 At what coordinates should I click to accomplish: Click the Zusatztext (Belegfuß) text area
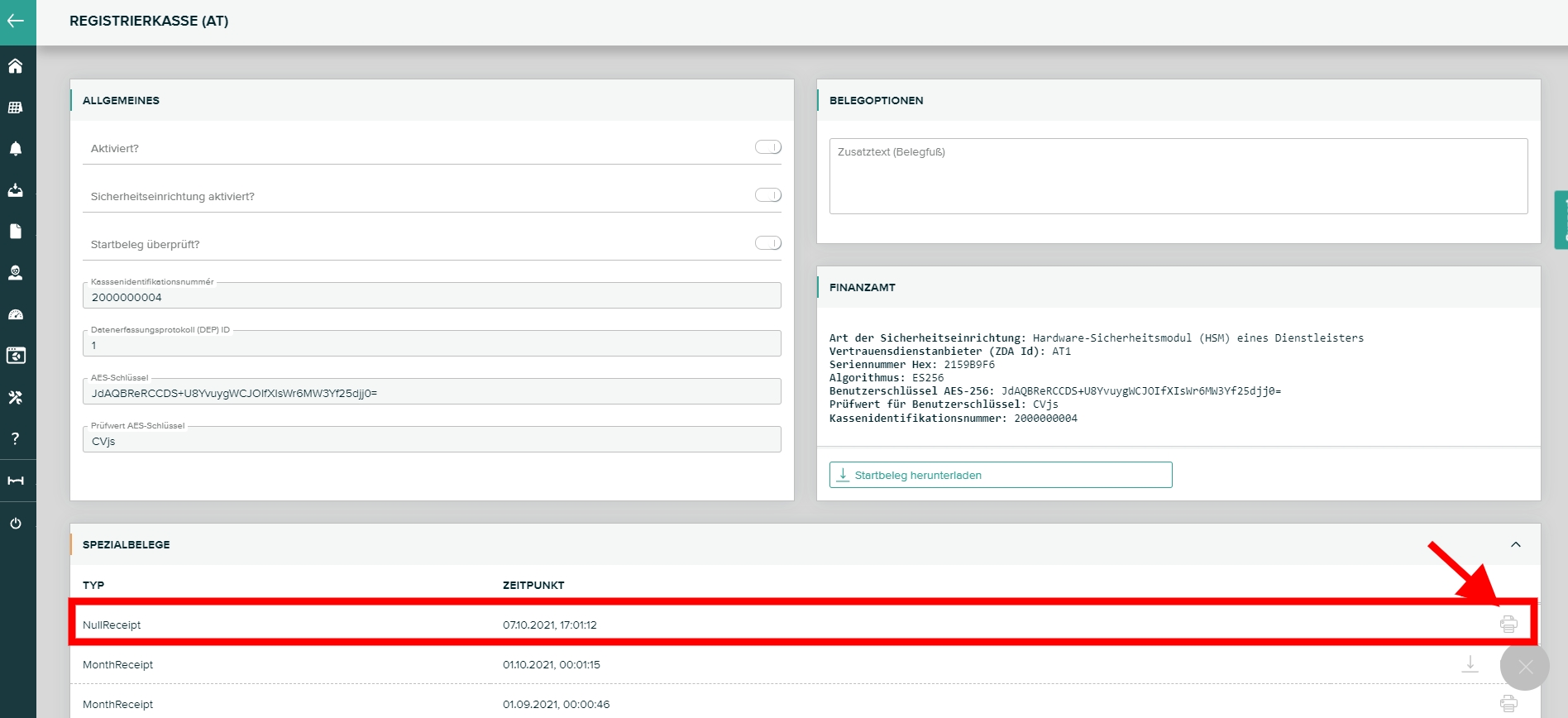coord(1178,176)
